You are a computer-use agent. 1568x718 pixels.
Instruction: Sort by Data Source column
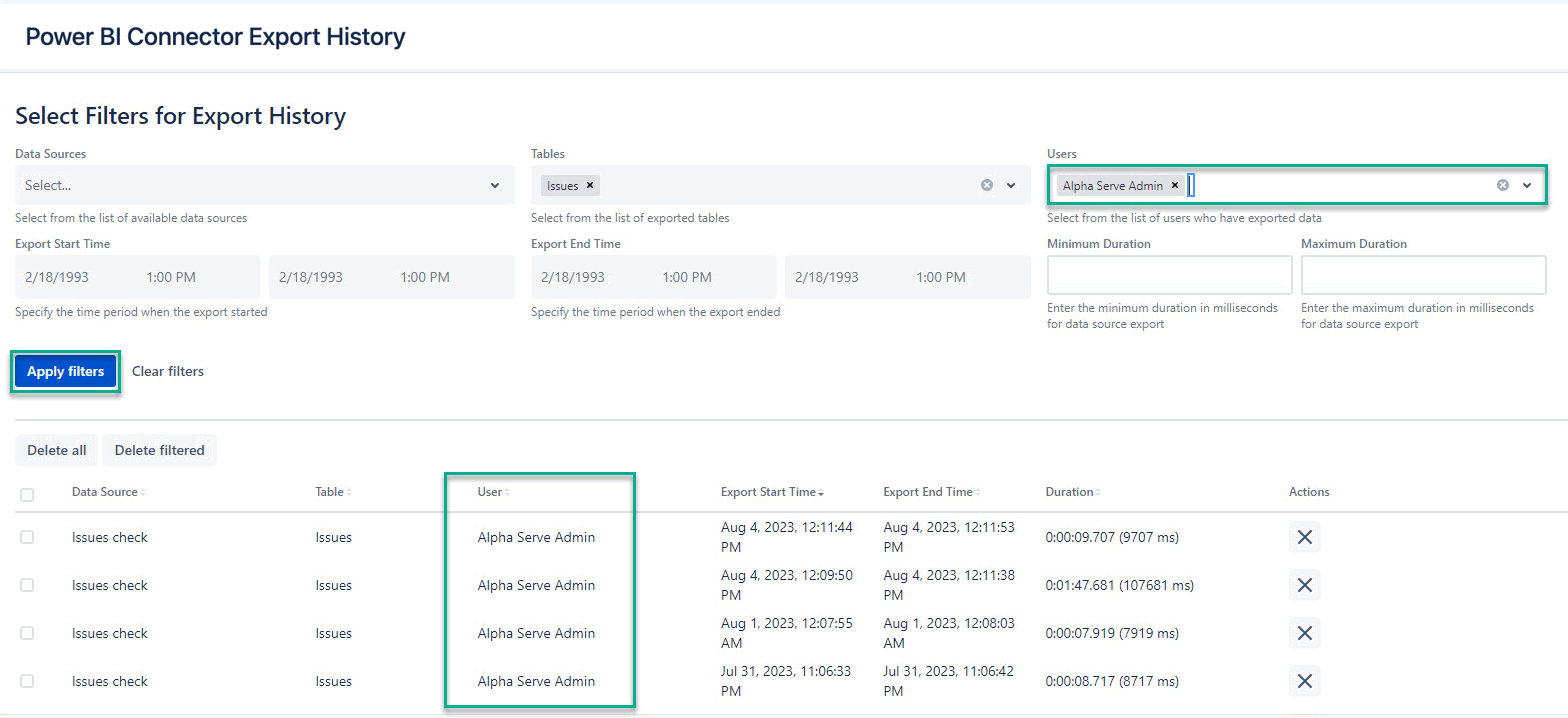point(109,492)
